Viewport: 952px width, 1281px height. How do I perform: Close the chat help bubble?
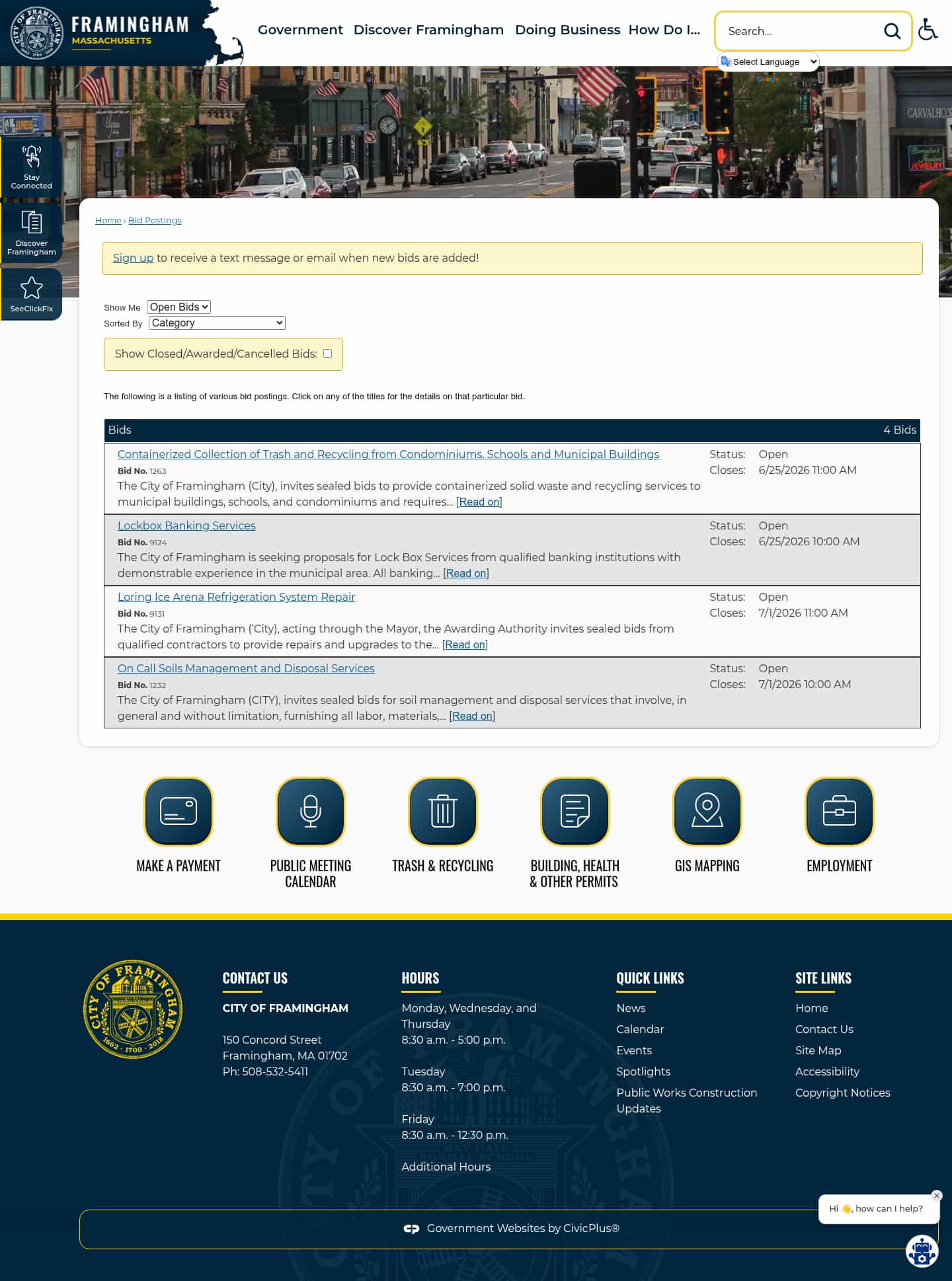point(936,1196)
